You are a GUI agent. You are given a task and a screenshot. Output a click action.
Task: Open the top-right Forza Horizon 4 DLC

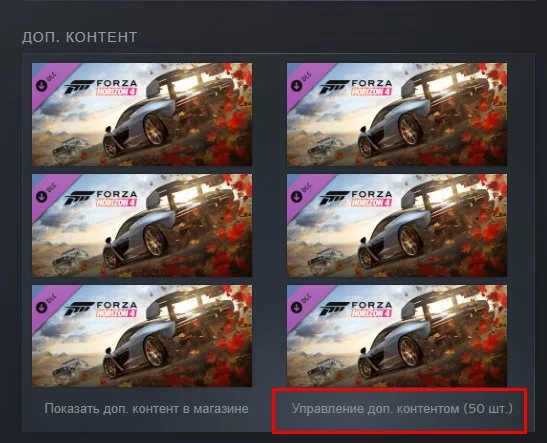397,114
